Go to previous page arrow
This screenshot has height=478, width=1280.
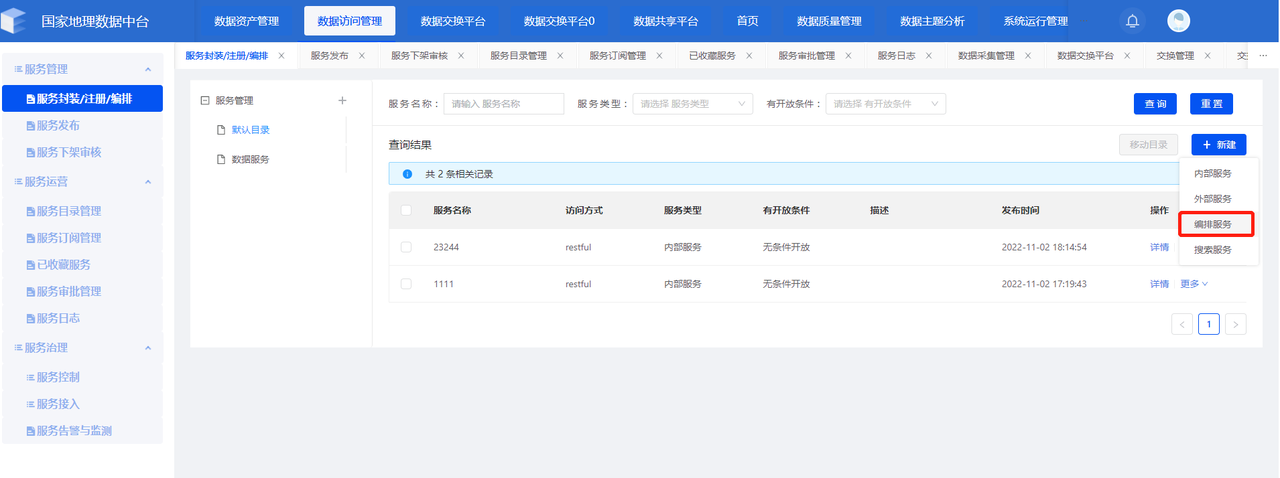click(1182, 324)
